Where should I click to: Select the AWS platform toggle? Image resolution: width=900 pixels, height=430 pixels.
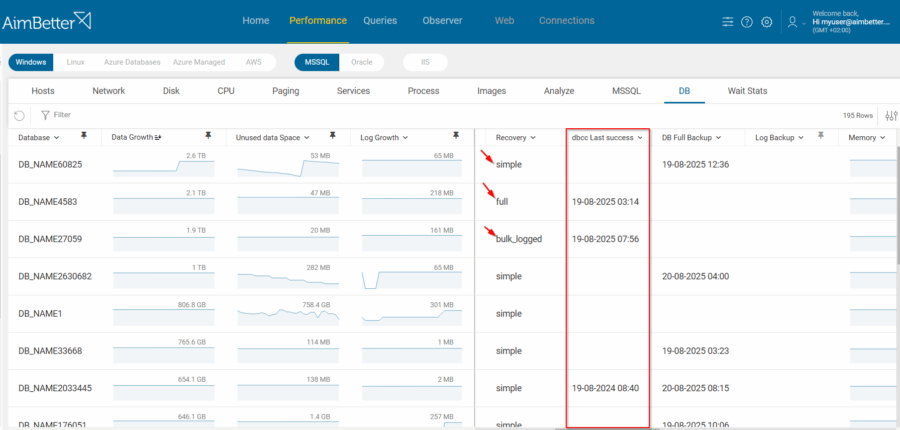[x=254, y=62]
